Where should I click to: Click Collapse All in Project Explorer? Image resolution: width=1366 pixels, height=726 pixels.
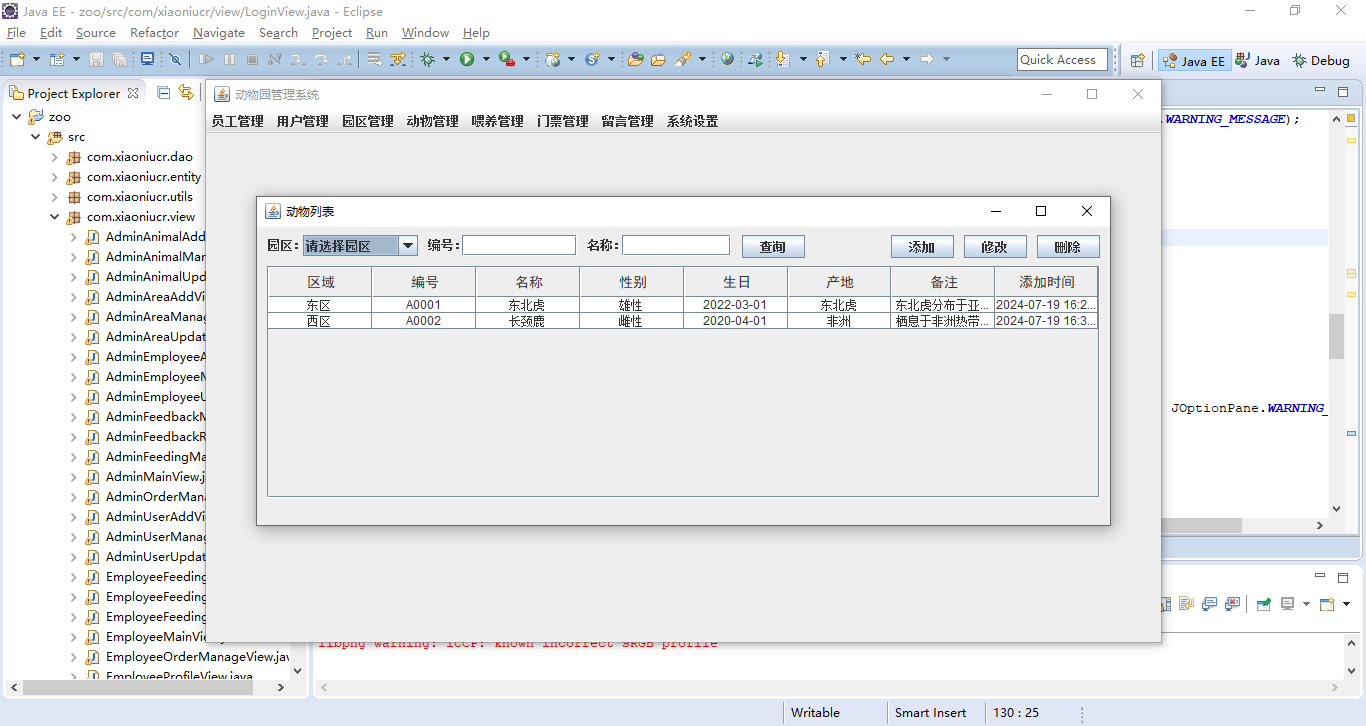[164, 93]
